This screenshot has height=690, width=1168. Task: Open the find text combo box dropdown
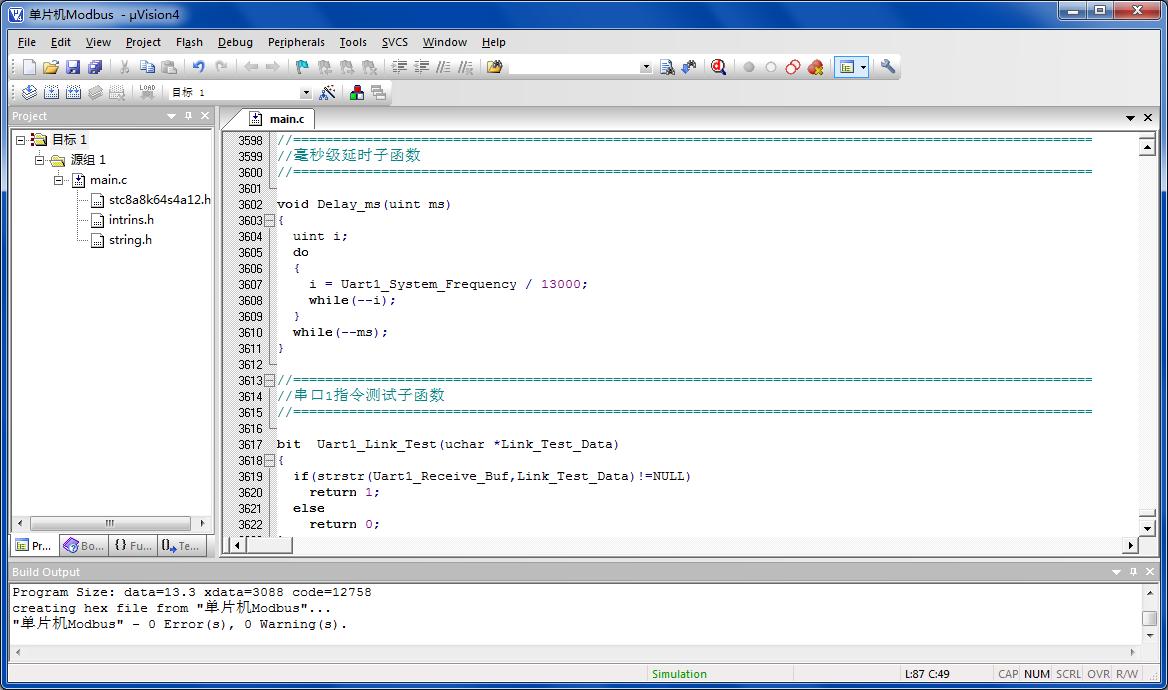[646, 67]
